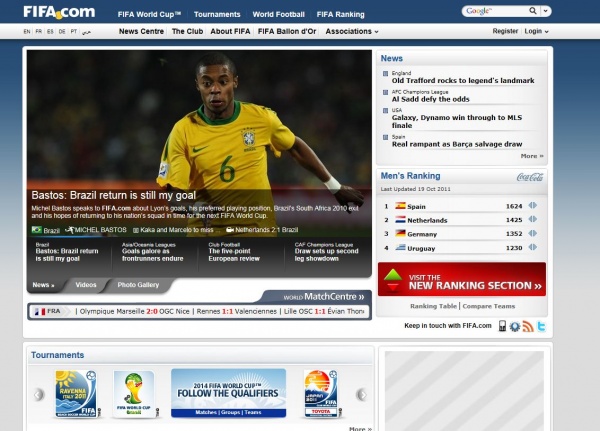Click article icon beside USA news item
This screenshot has width=600, height=431.
[x=385, y=111]
